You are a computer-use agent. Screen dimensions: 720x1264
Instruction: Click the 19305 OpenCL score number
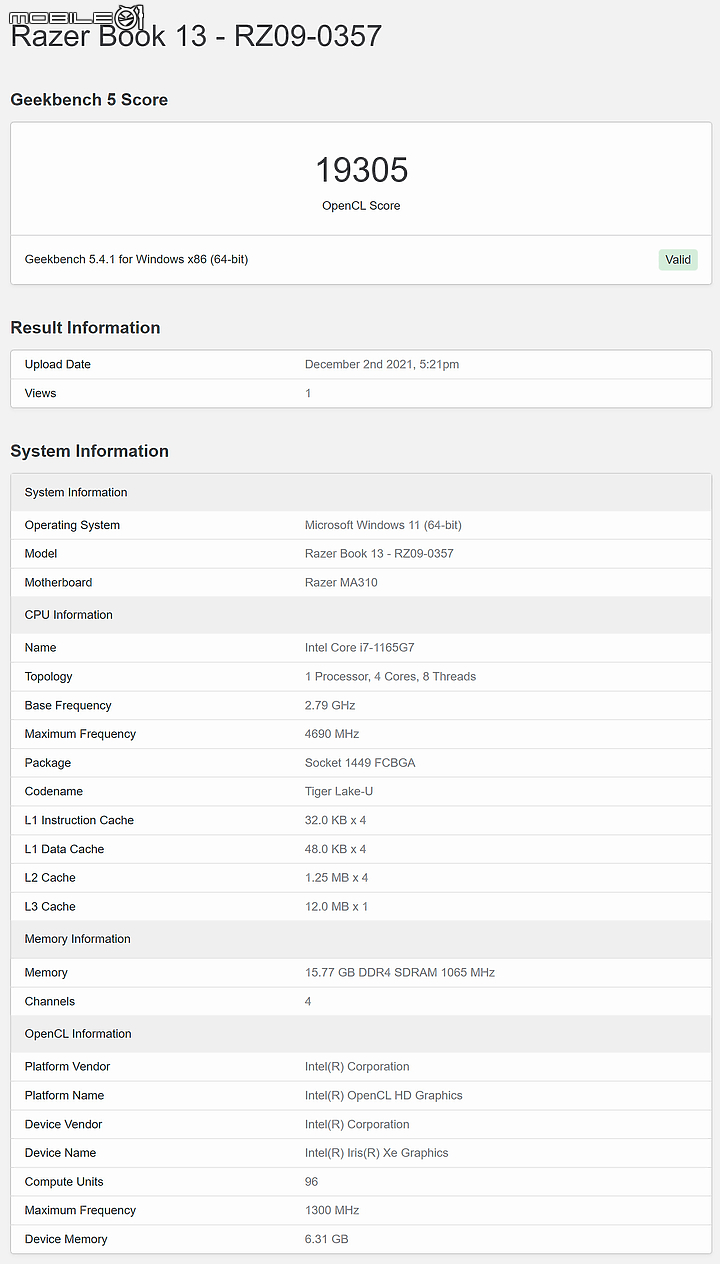click(361, 170)
